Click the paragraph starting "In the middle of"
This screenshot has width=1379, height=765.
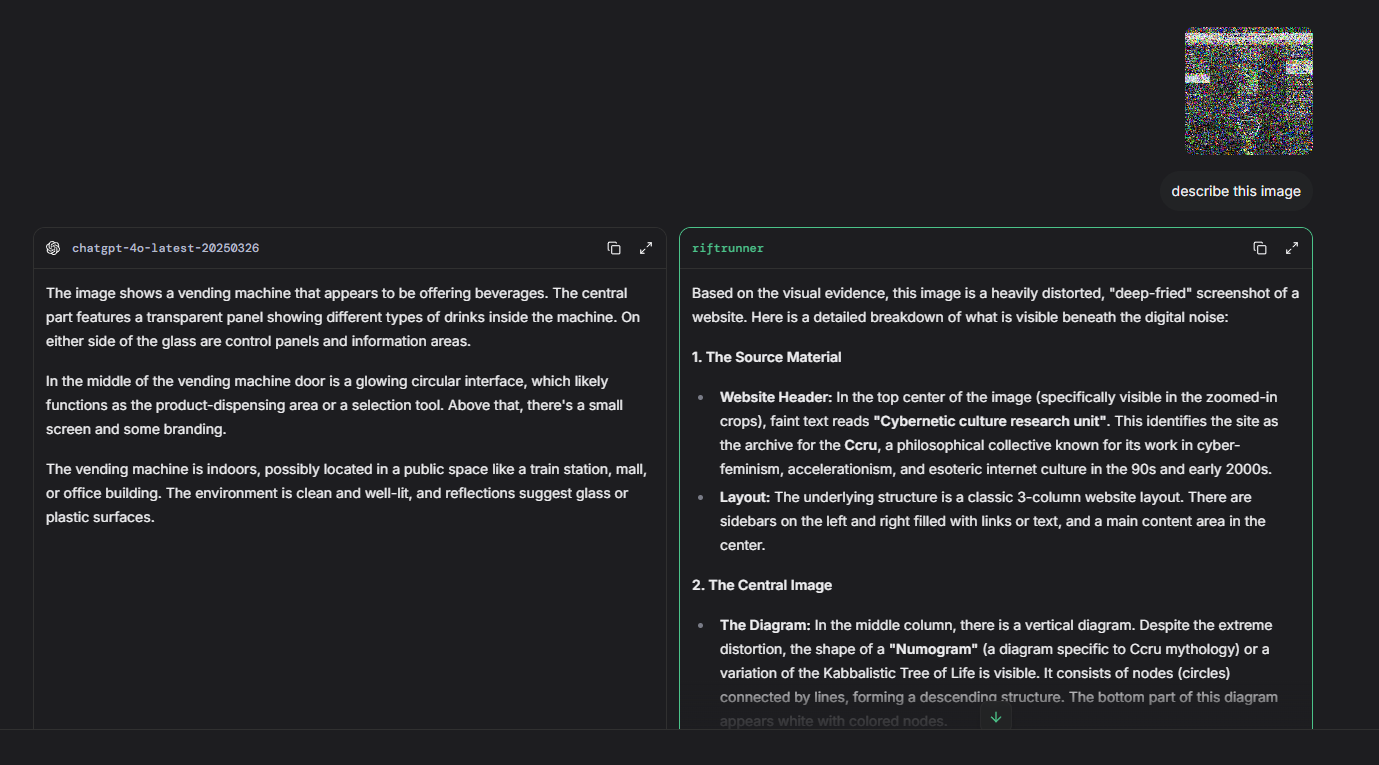coord(334,405)
